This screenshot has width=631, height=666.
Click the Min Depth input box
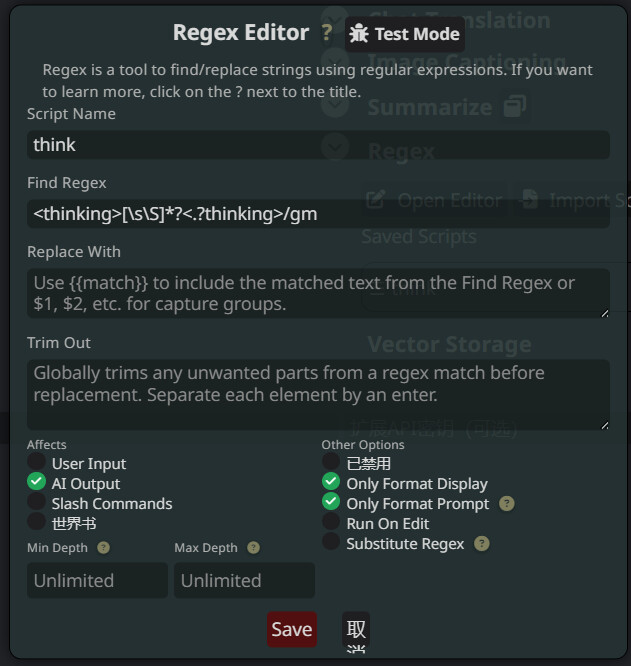coord(97,581)
